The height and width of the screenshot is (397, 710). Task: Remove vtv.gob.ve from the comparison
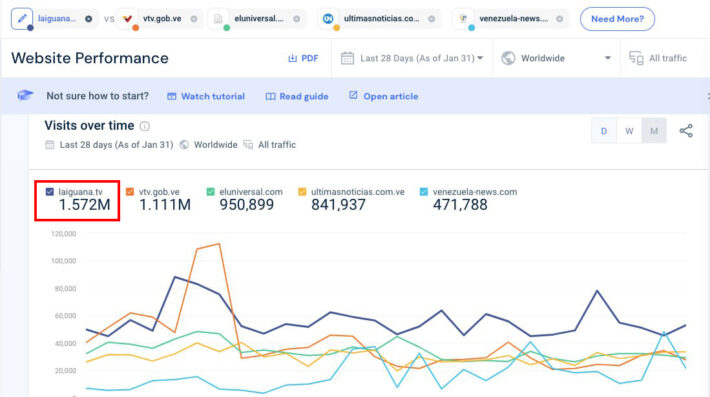(x=194, y=19)
